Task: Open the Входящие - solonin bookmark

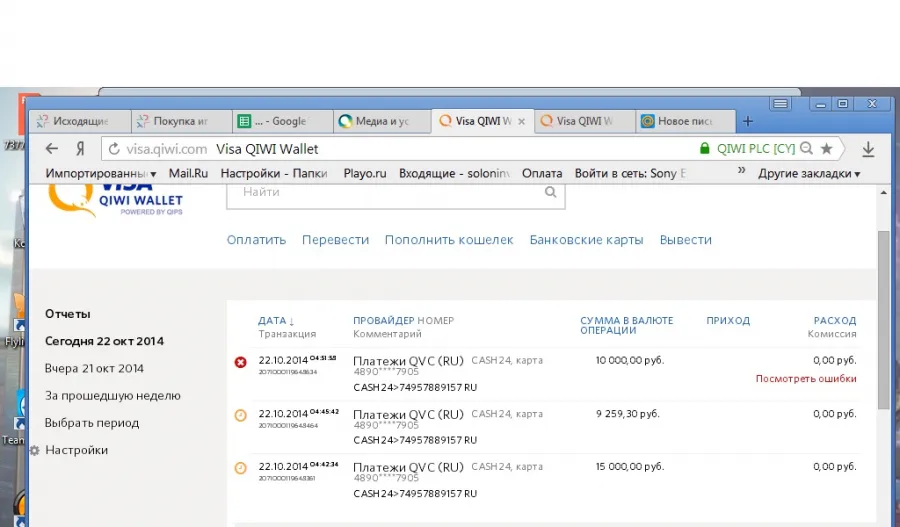Action: click(x=454, y=173)
